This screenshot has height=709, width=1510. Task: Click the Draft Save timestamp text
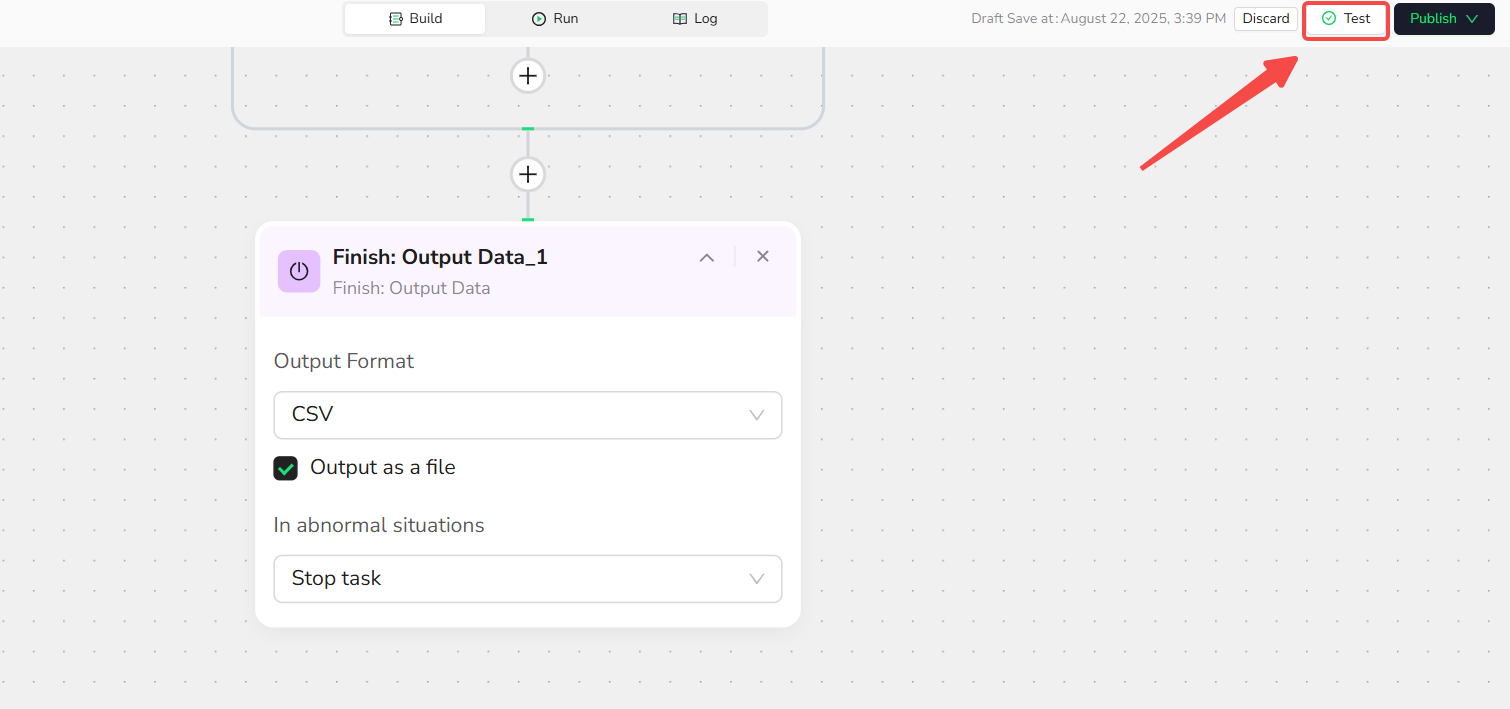(x=1098, y=18)
